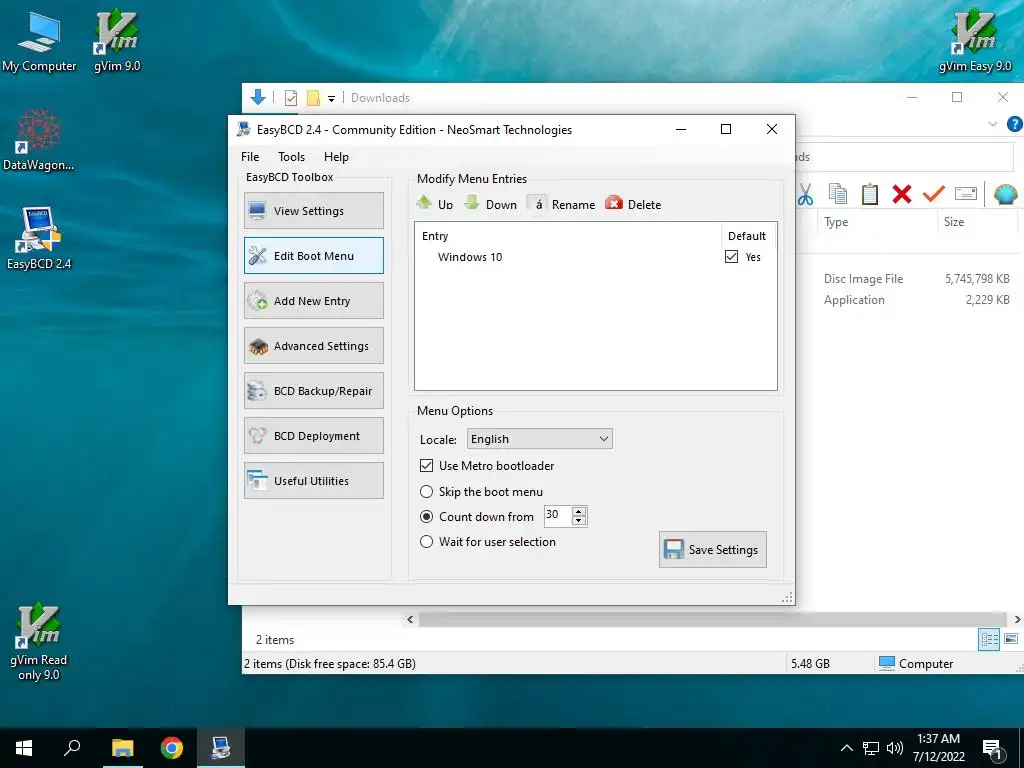Open EasyBCD Help menu
1024x768 pixels.
336,157
